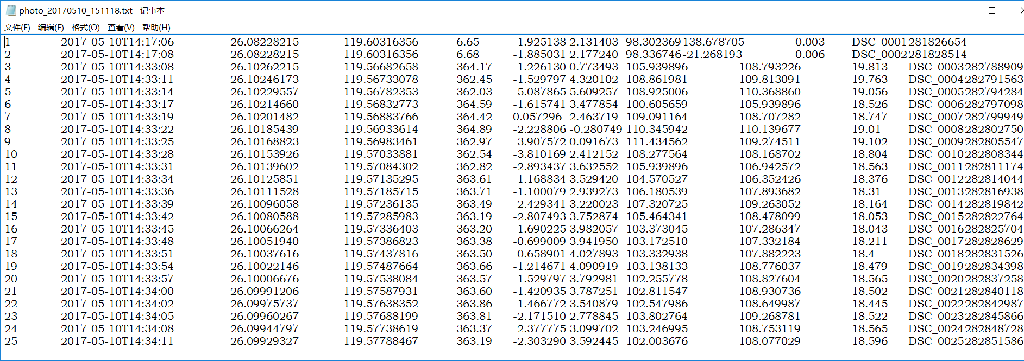Click timestamp 2017-05-10T14:33:22 in row 8
Image resolution: width=1024 pixels, height=361 pixels.
click(x=117, y=129)
